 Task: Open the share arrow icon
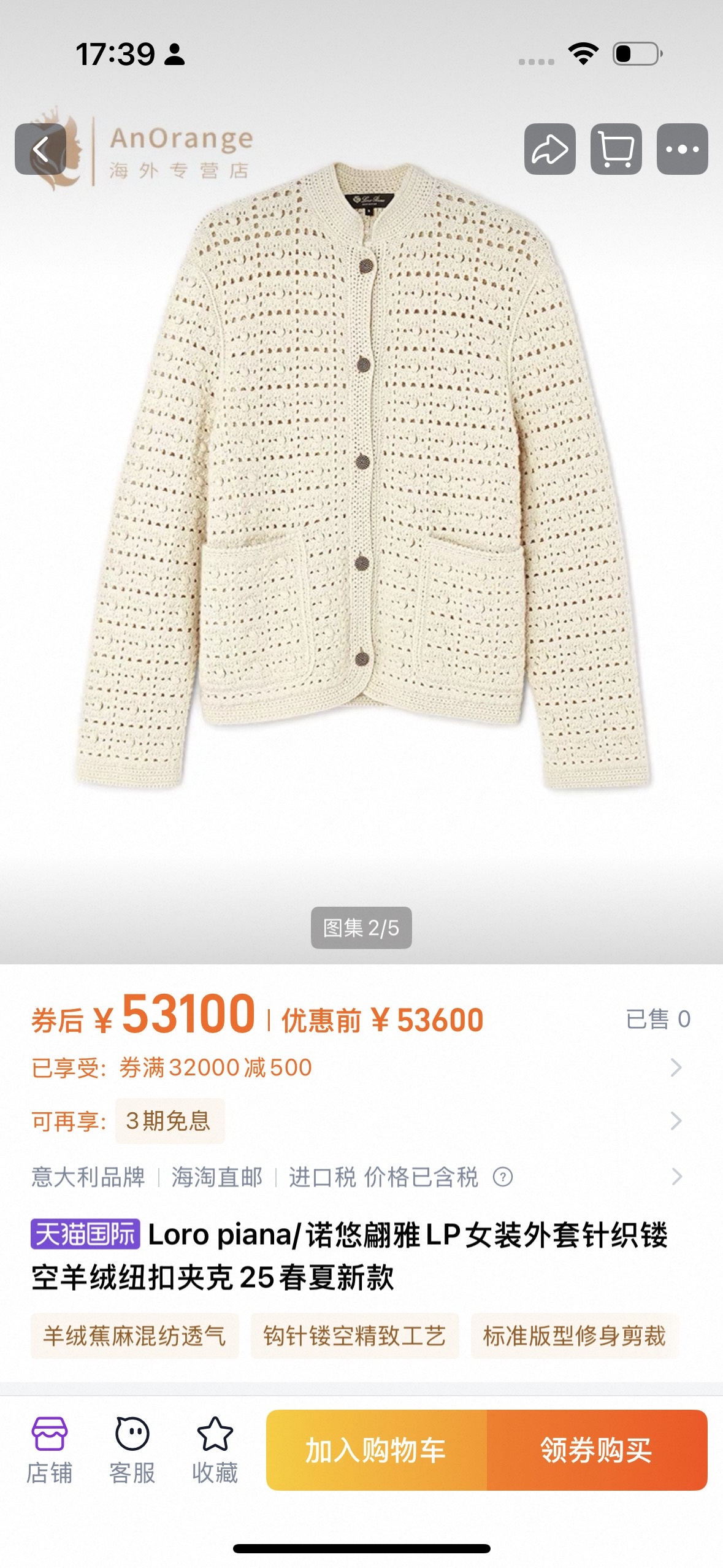tap(549, 149)
